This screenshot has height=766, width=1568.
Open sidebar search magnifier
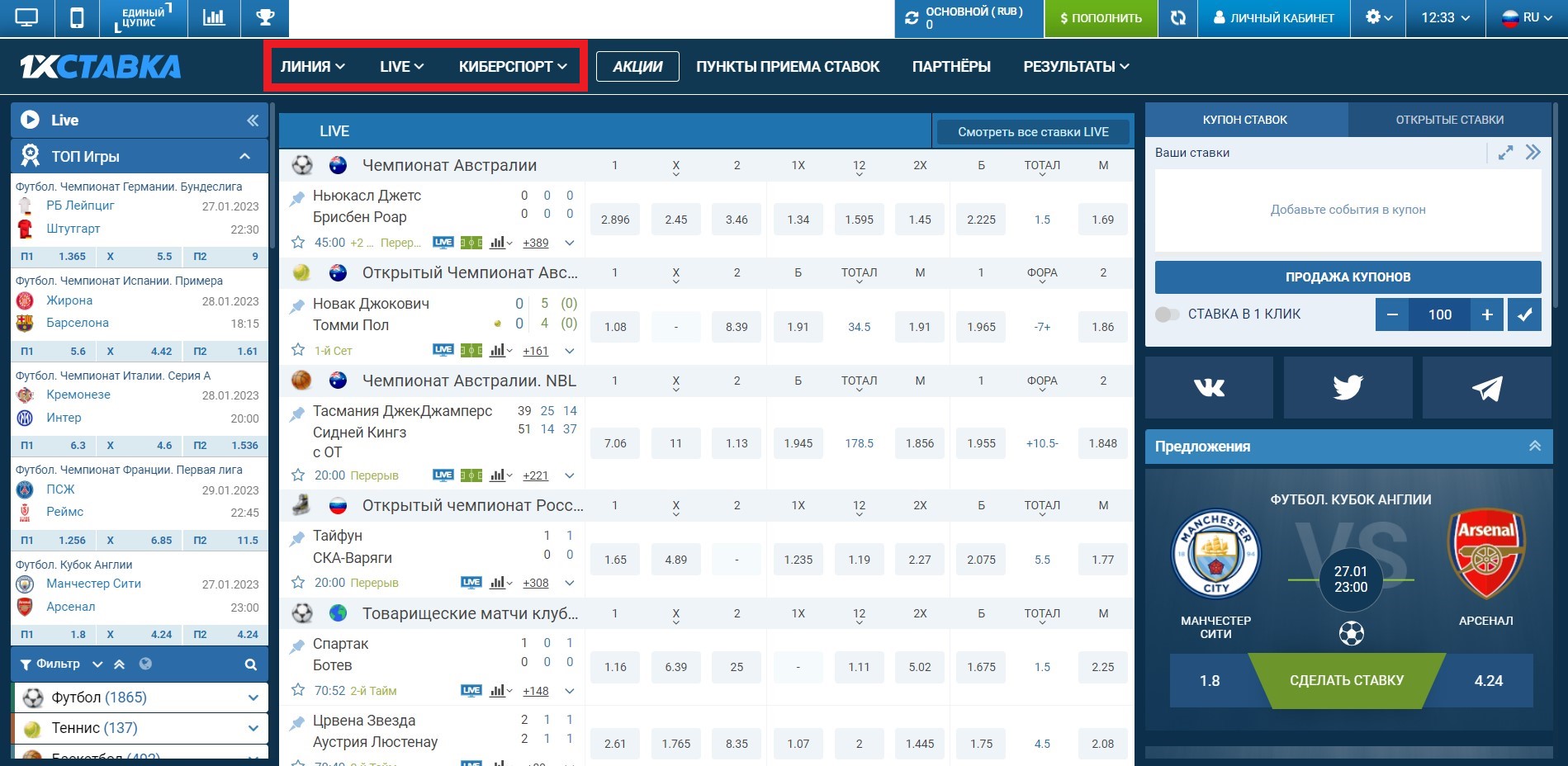pos(250,664)
